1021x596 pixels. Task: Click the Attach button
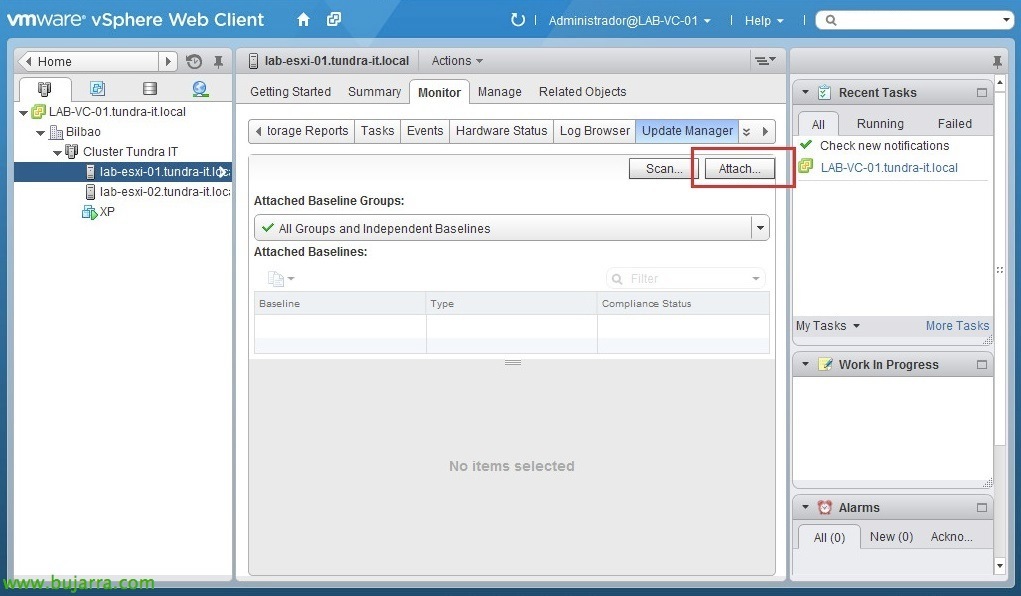click(x=738, y=168)
